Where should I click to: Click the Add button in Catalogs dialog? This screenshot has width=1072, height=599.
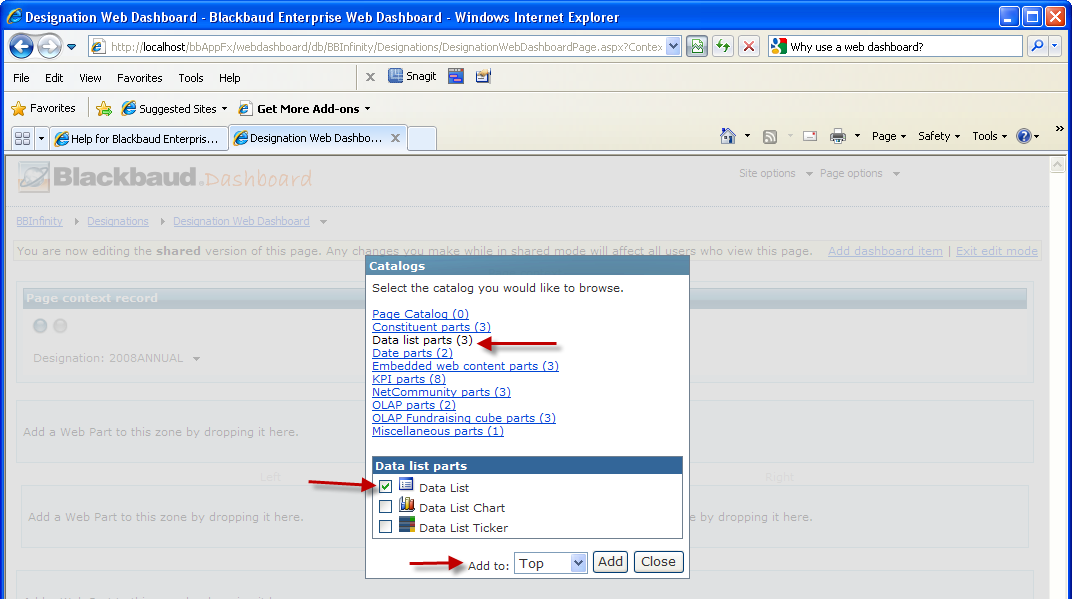(x=611, y=562)
